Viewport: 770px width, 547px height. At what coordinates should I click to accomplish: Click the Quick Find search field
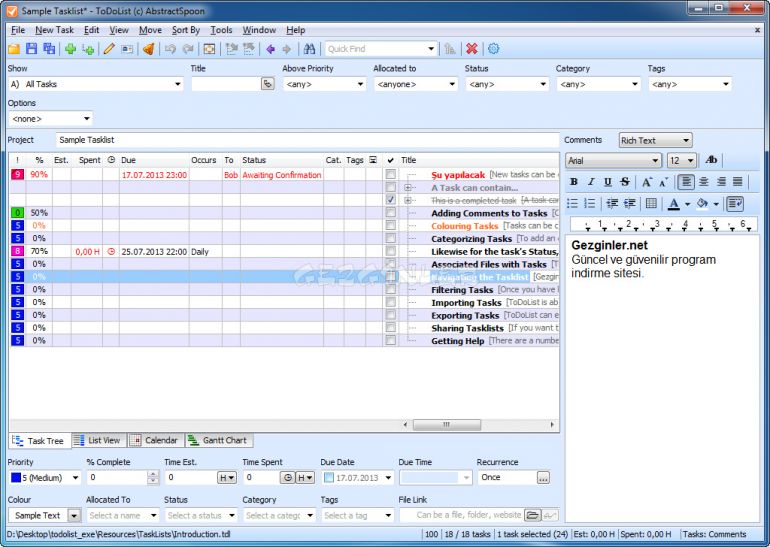(x=375, y=49)
